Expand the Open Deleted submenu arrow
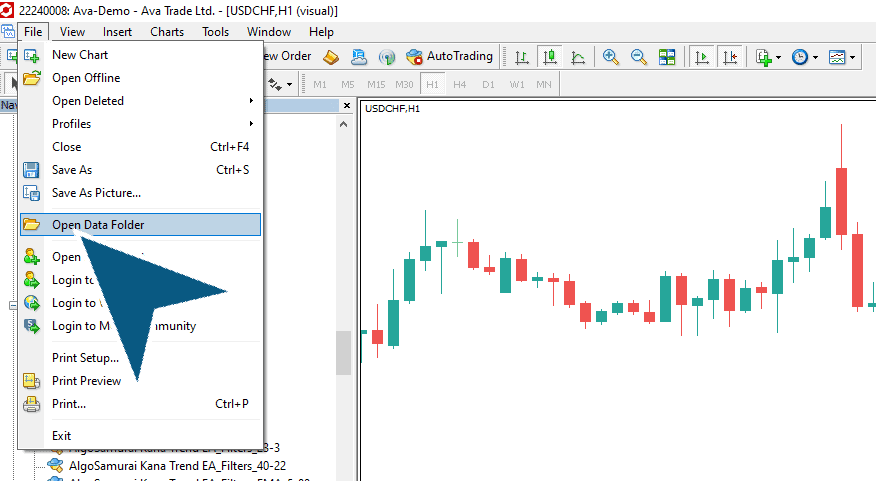 [251, 101]
